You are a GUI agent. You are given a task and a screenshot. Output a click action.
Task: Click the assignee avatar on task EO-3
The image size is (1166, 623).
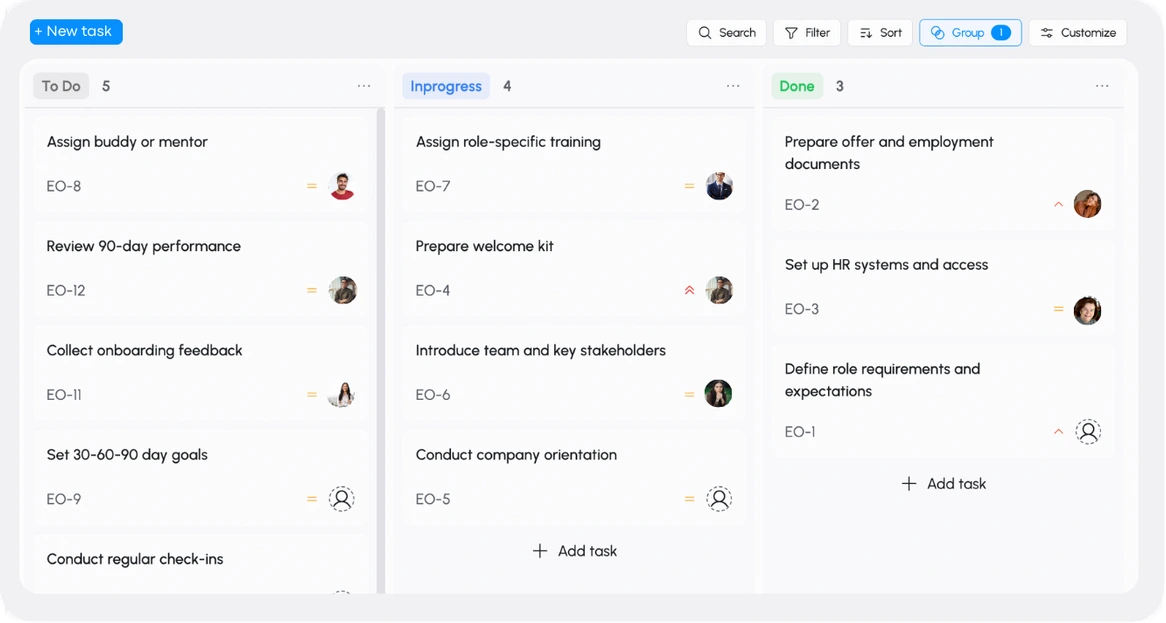point(1087,310)
